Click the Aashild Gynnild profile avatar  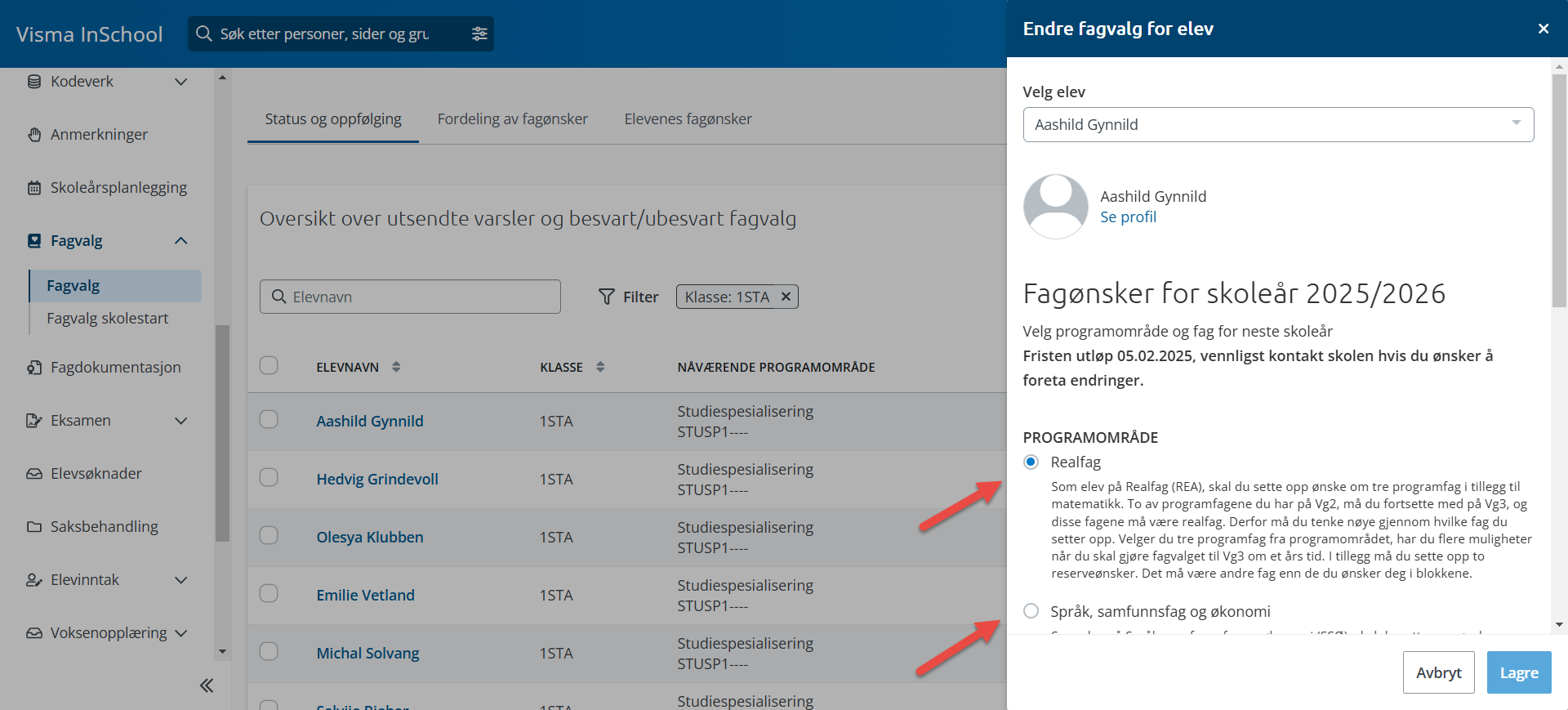[1056, 207]
